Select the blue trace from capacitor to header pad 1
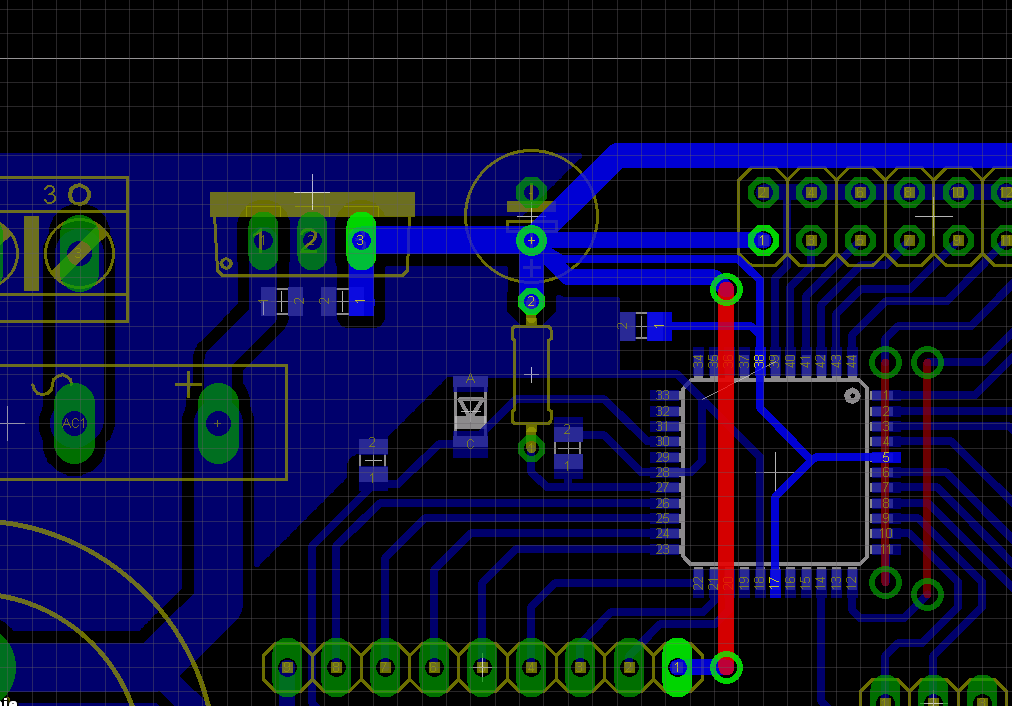Image resolution: width=1012 pixels, height=706 pixels. tap(647, 241)
